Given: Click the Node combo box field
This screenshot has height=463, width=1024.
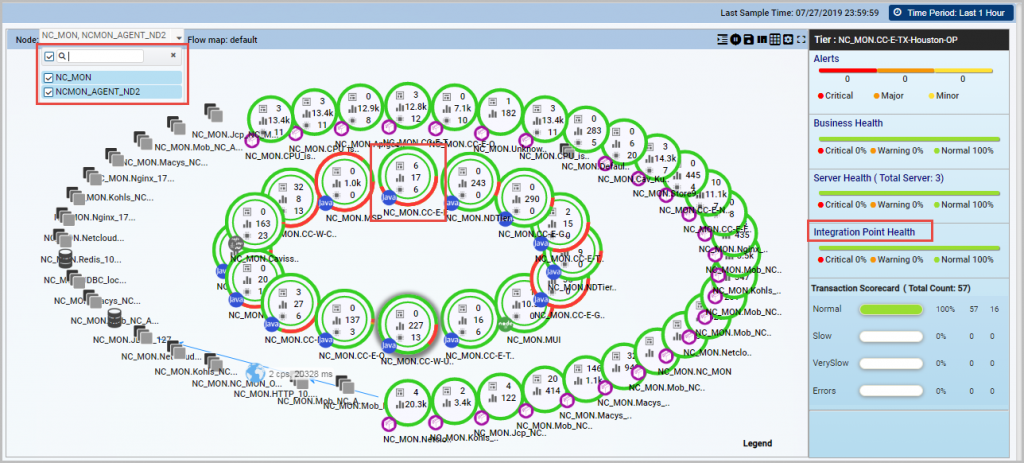Looking at the screenshot, I should point(112,35).
